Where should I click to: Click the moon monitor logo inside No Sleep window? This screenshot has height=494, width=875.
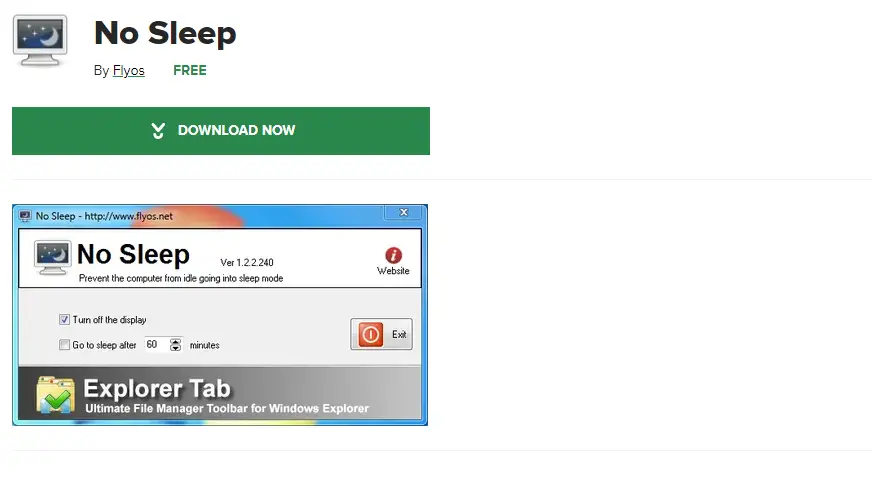52,257
